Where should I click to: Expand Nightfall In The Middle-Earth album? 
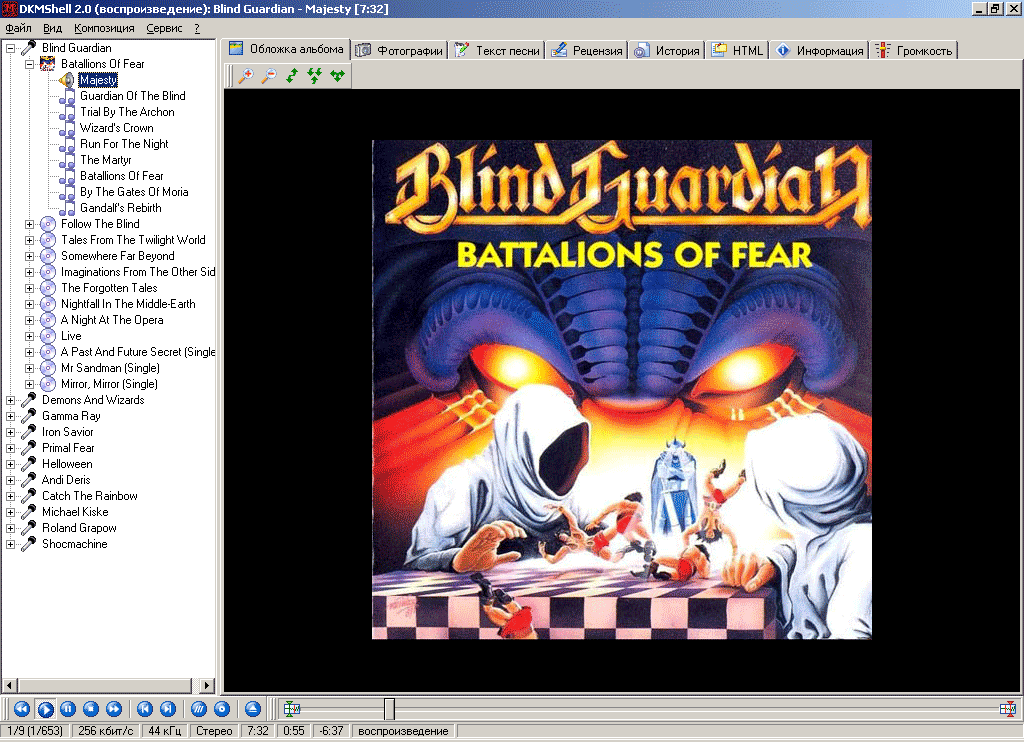tap(29, 304)
